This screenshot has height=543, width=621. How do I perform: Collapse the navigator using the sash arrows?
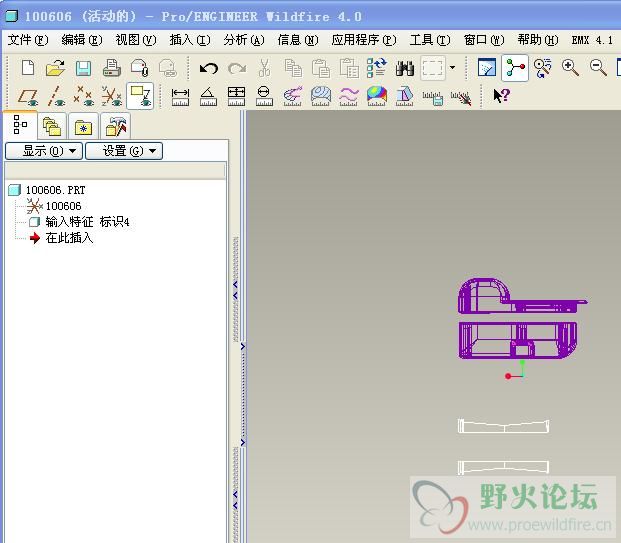tap(235, 290)
